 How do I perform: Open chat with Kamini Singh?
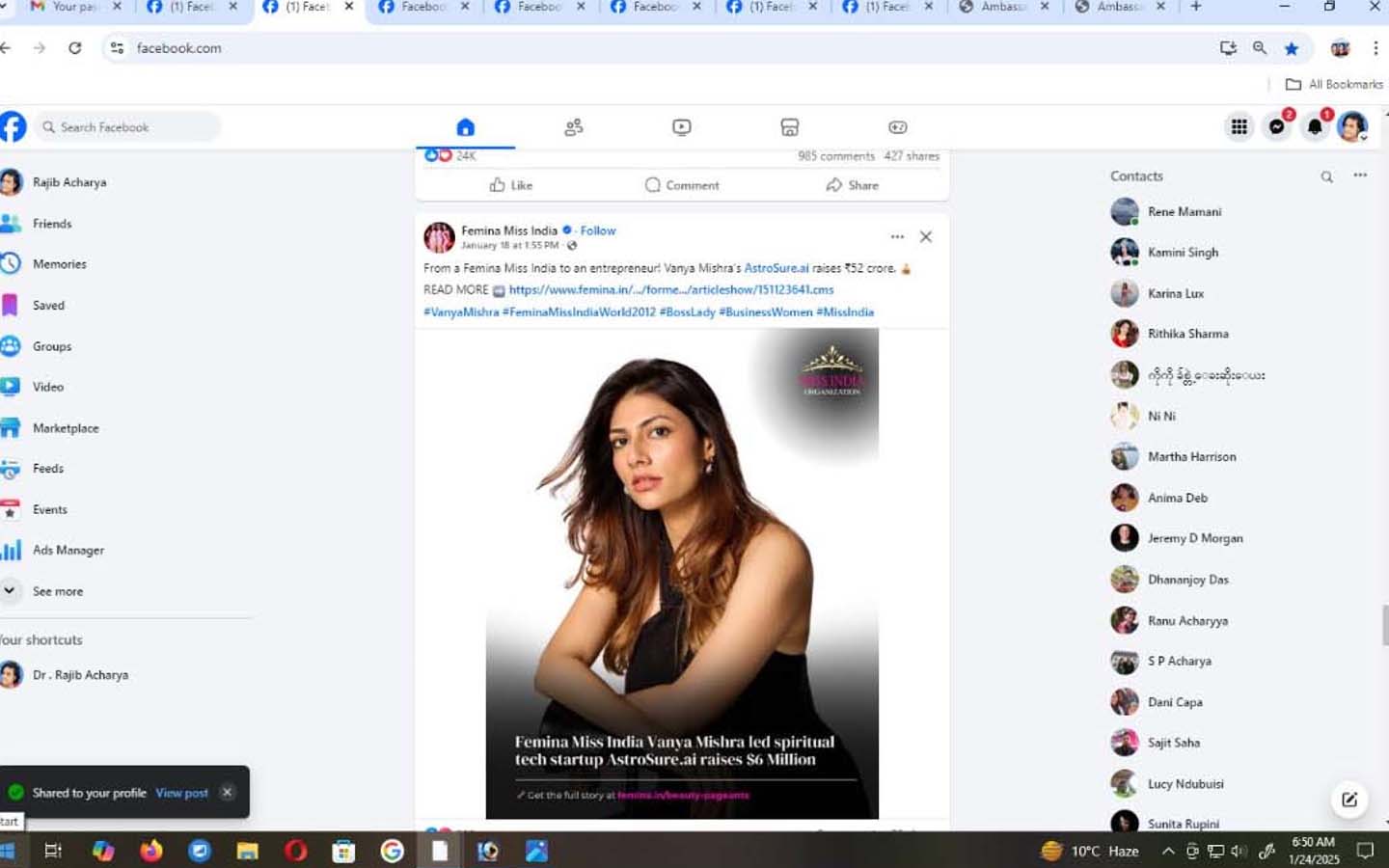[x=1183, y=253]
